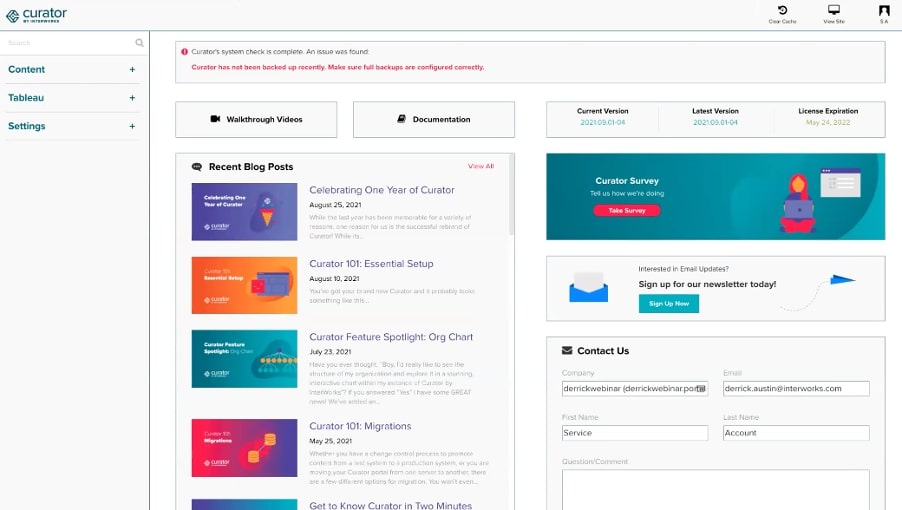This screenshot has width=902, height=510.
Task: Click the July 23, 2021 post date
Action: [x=330, y=352]
